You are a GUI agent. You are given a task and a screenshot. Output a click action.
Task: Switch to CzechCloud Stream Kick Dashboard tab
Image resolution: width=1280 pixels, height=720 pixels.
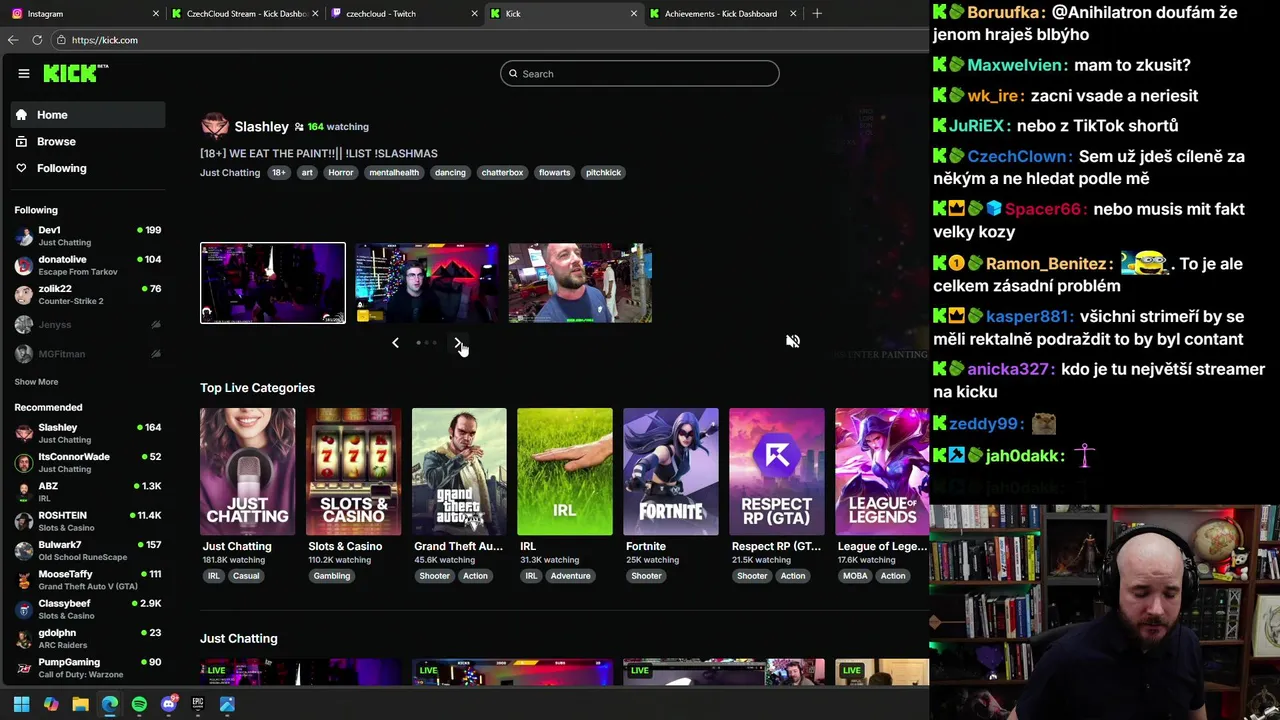[x=245, y=14]
